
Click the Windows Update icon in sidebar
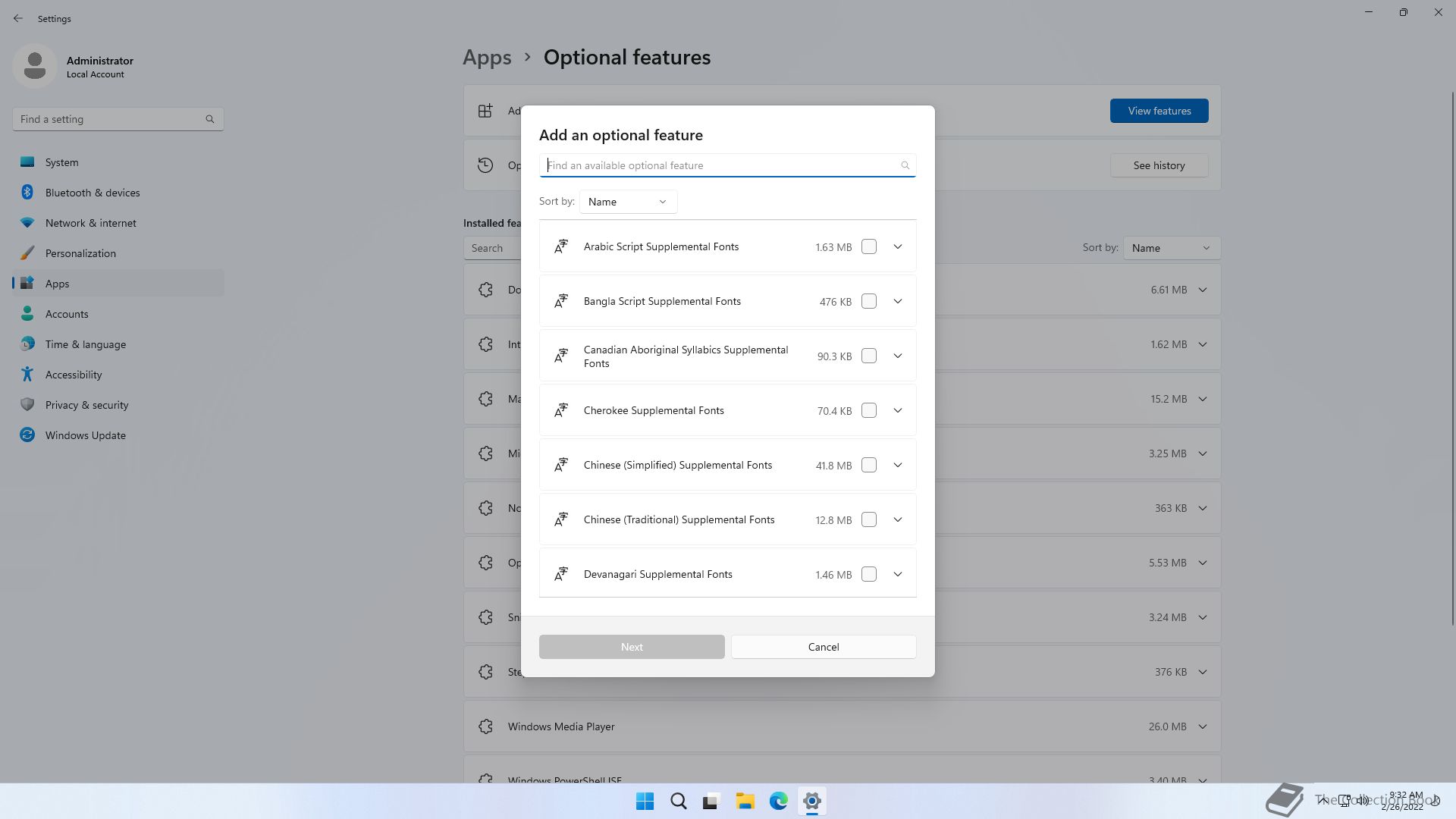pos(27,435)
